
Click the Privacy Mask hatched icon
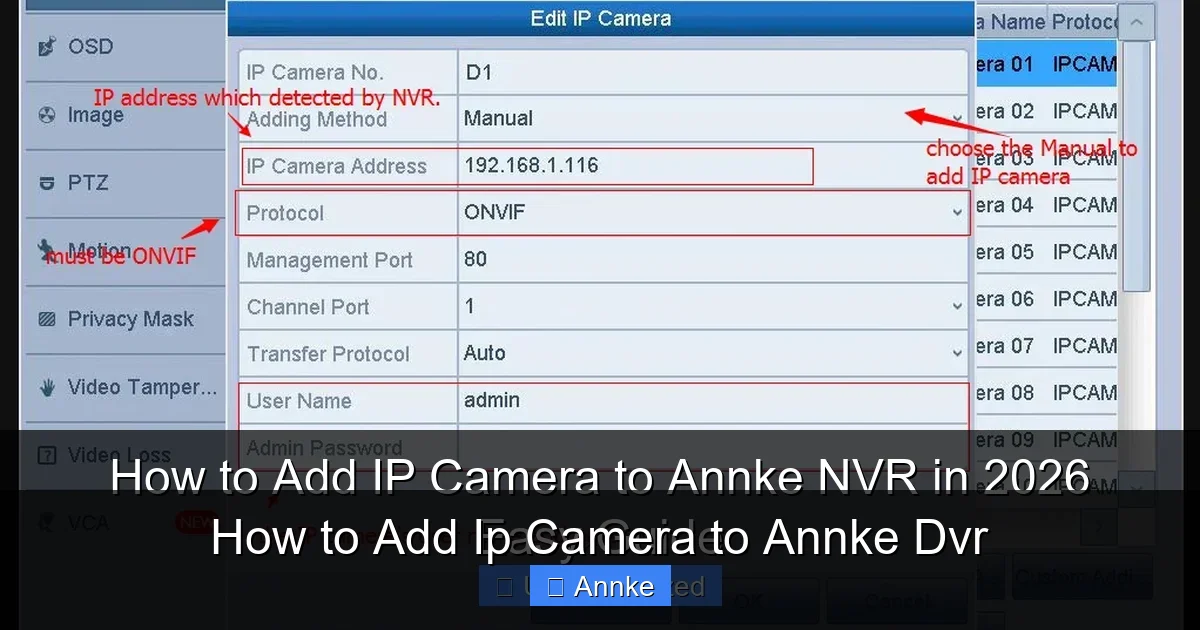[x=46, y=320]
